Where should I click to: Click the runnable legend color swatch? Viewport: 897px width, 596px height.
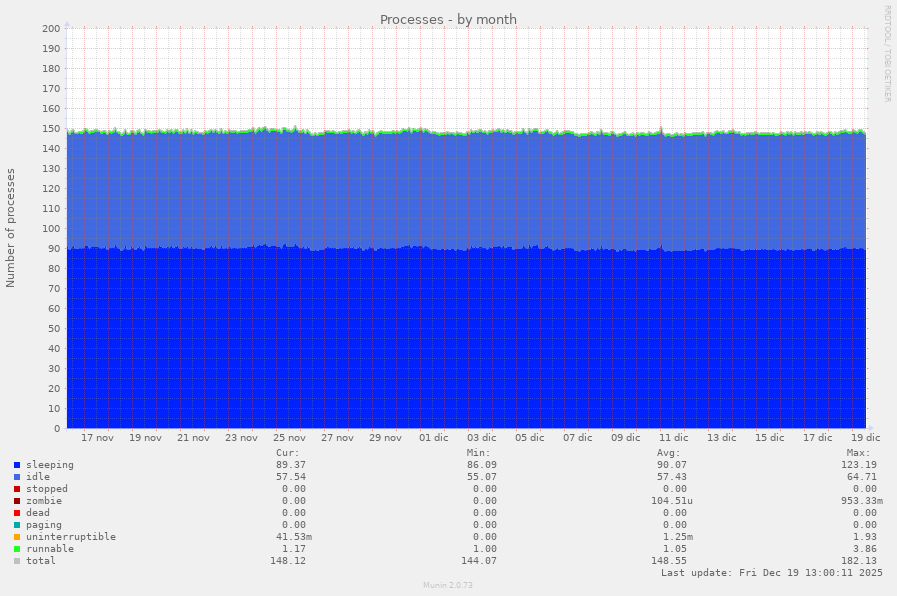[17, 549]
